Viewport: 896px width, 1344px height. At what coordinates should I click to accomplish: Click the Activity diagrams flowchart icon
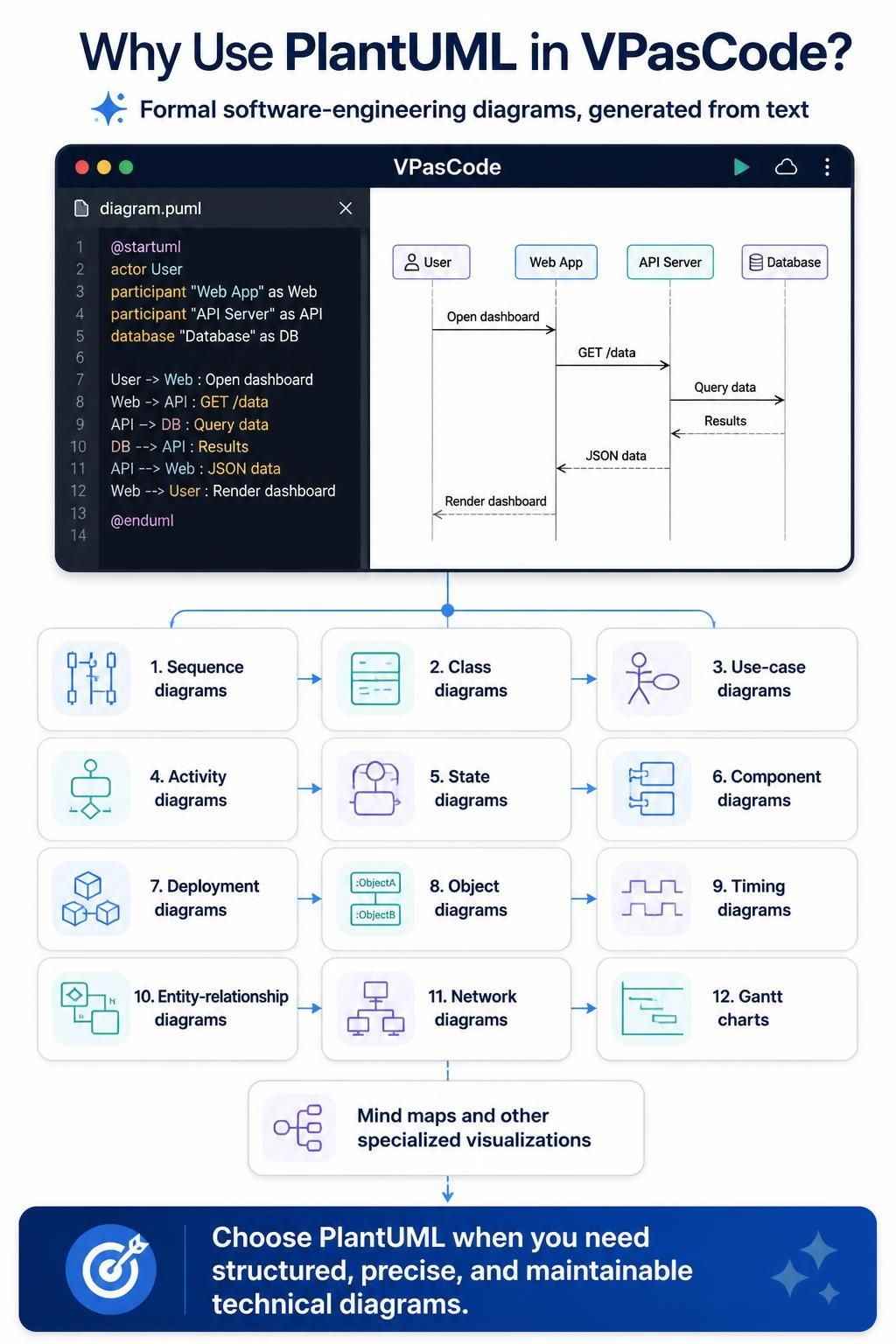tap(92, 788)
